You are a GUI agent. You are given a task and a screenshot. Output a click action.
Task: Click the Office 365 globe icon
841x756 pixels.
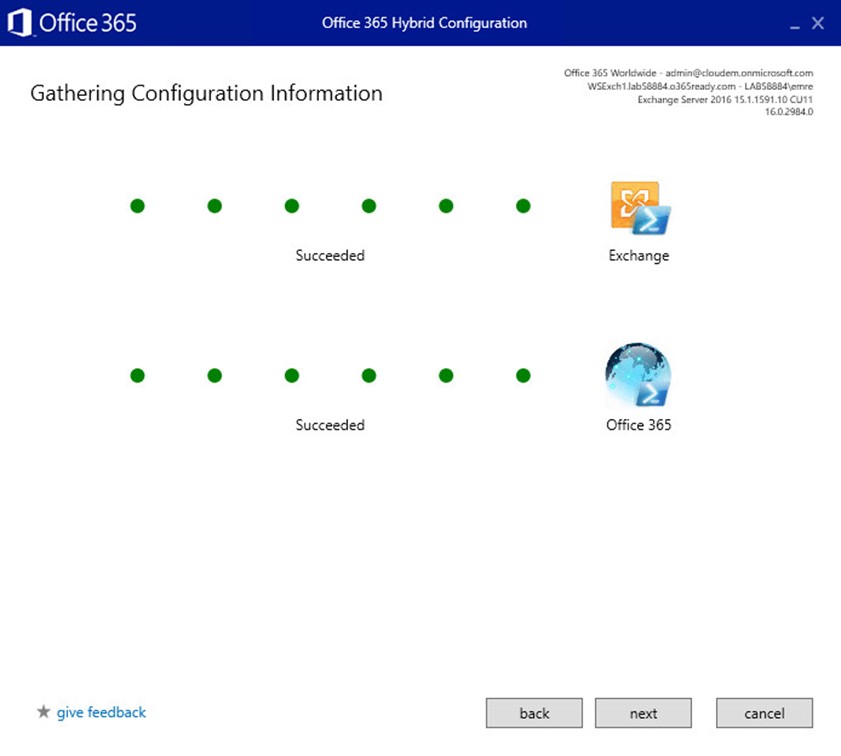tap(638, 374)
